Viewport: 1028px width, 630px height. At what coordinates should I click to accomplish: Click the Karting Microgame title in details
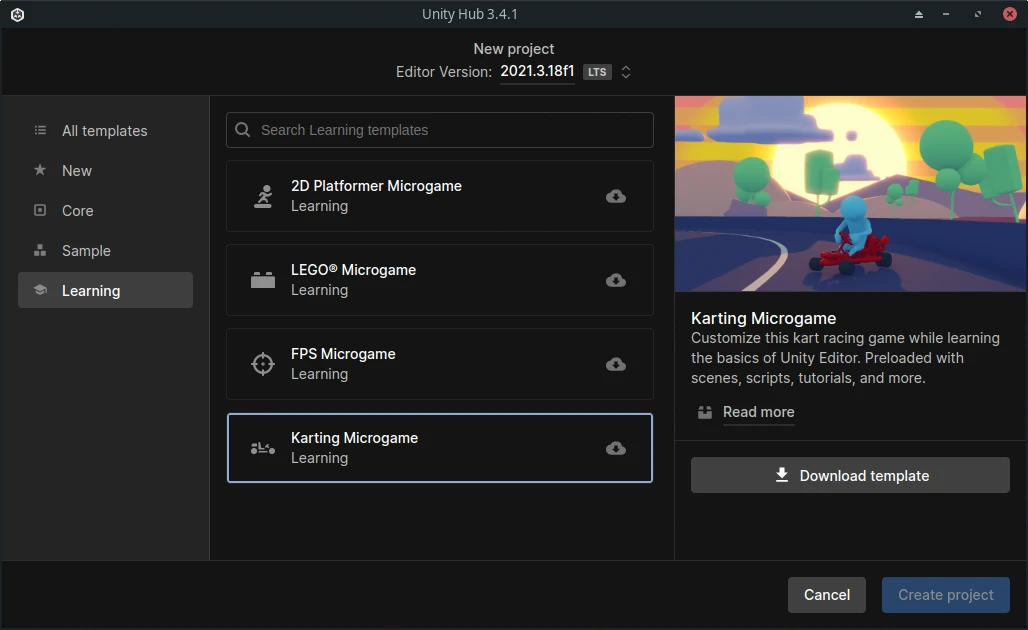(763, 318)
